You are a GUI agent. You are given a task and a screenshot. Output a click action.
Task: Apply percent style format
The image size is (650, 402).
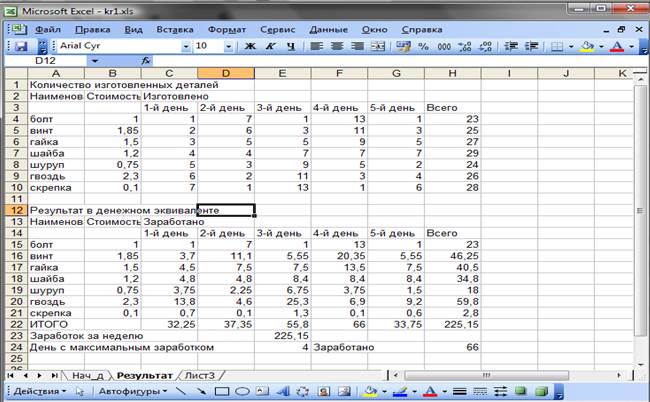pos(423,46)
